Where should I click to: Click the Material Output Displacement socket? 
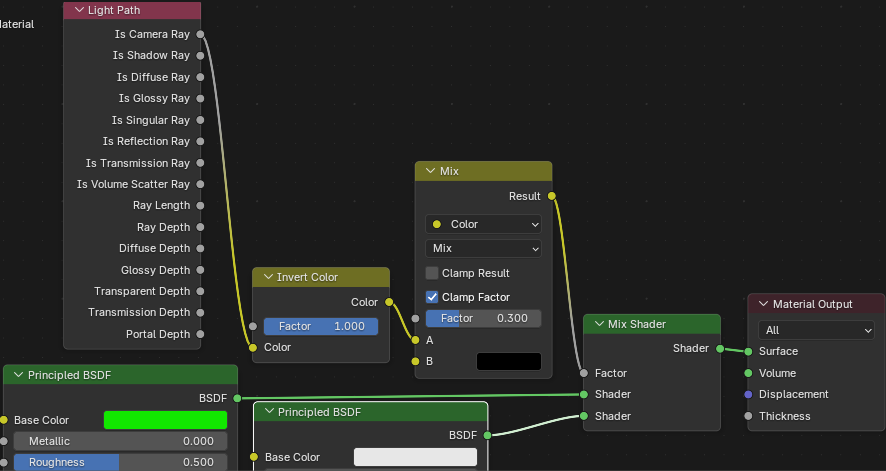[x=748, y=394]
